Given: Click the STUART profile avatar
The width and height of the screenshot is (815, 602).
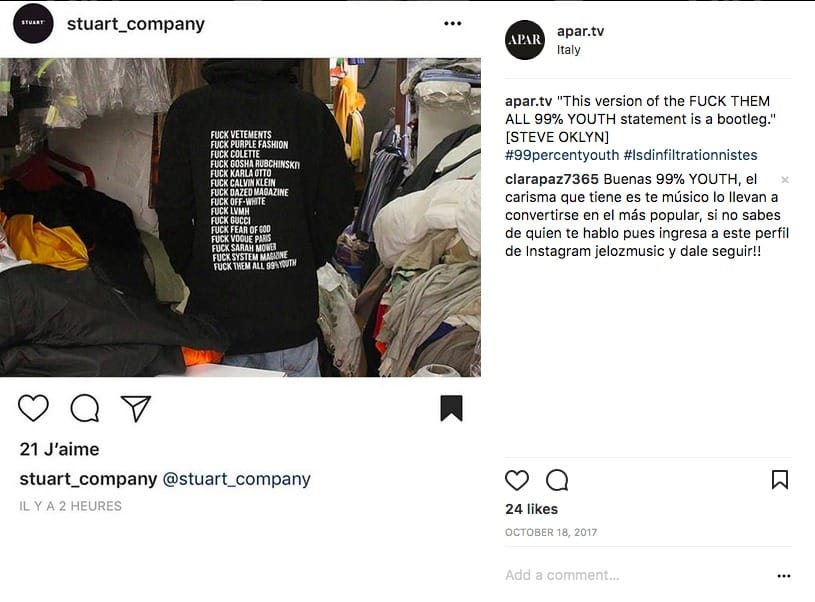Looking at the screenshot, I should coord(33,23).
